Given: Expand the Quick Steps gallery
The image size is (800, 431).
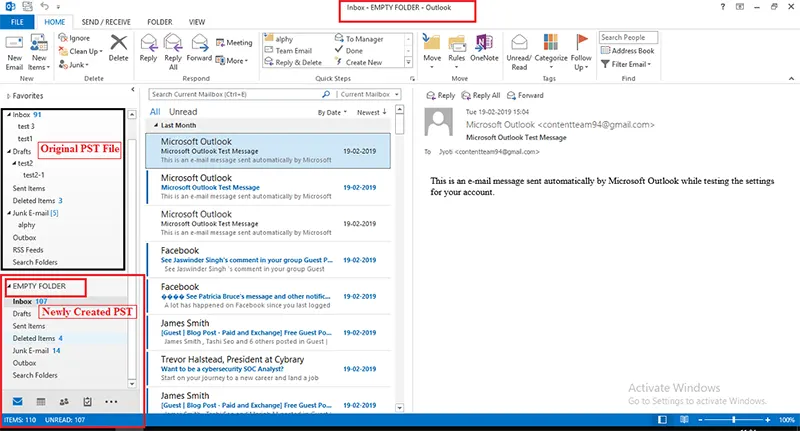Looking at the screenshot, I should tap(408, 62).
